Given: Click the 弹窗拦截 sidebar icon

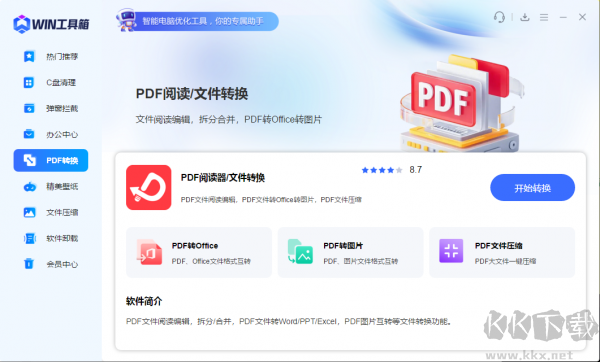Looking at the screenshot, I should 29,109.
